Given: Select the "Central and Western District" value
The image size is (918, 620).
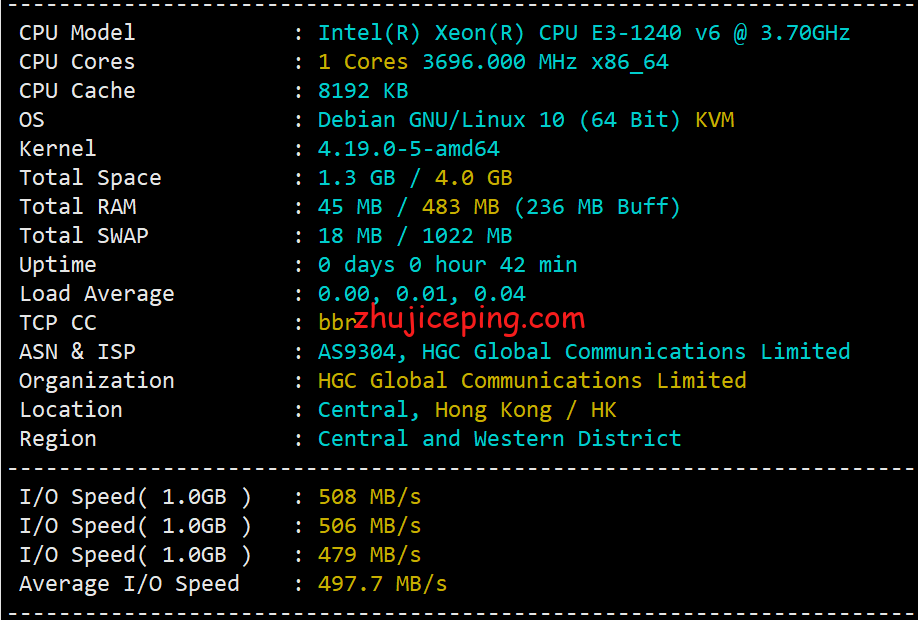Looking at the screenshot, I should coord(499,439).
